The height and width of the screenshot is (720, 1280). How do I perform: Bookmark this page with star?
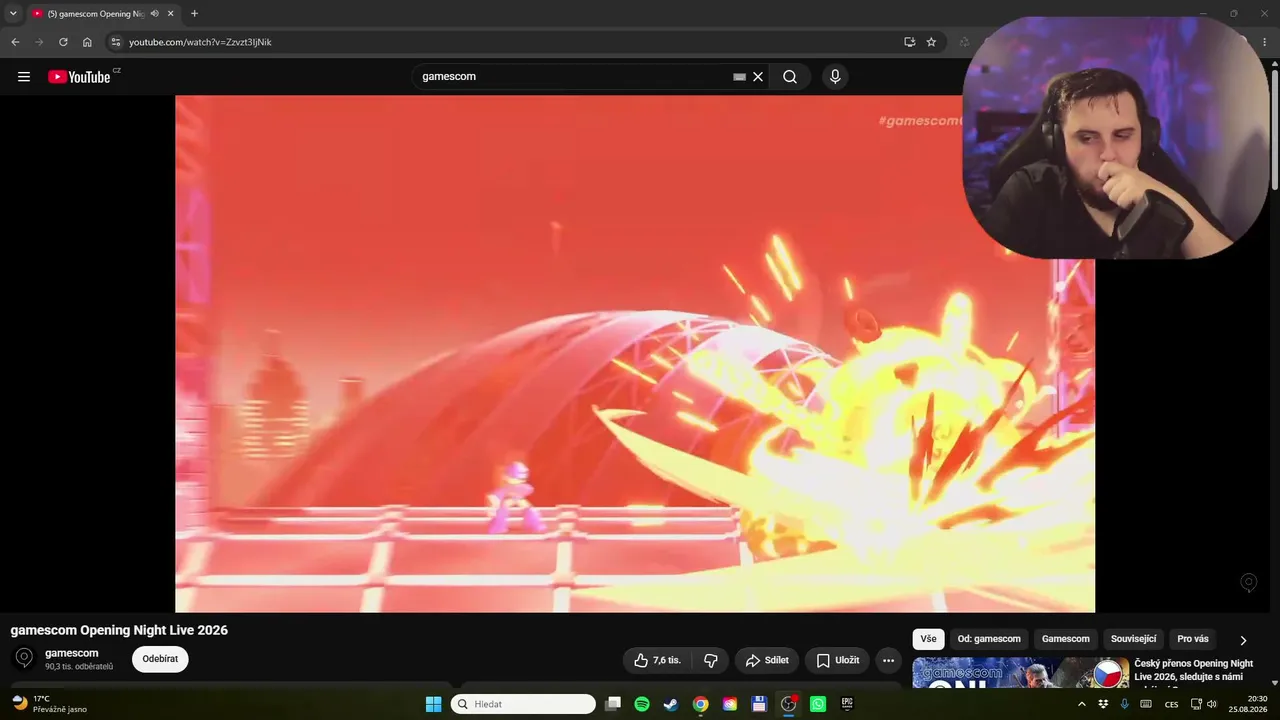pos(931,42)
